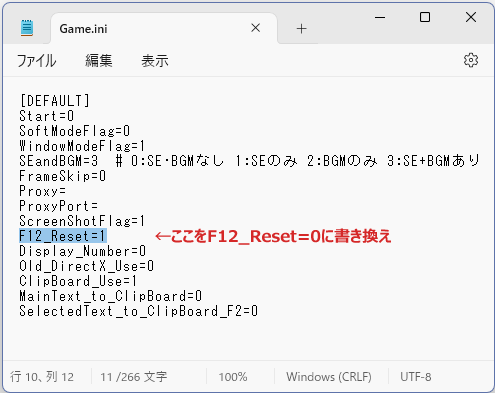
Task: Open the 表示 menu
Action: pyautogui.click(x=155, y=61)
